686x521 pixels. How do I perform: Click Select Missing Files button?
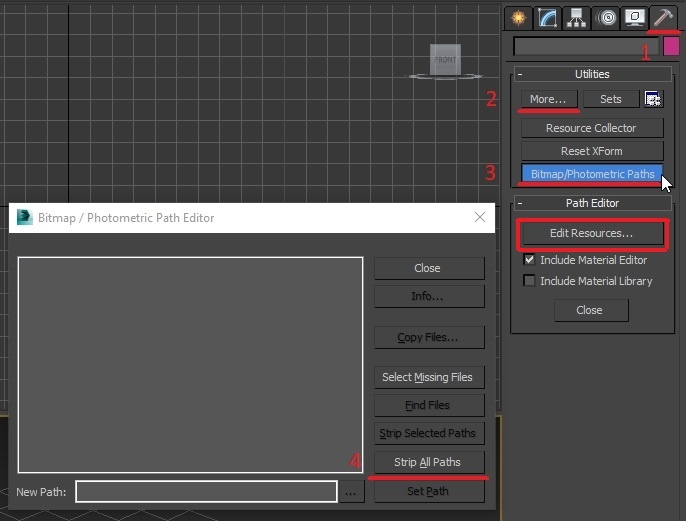(429, 377)
